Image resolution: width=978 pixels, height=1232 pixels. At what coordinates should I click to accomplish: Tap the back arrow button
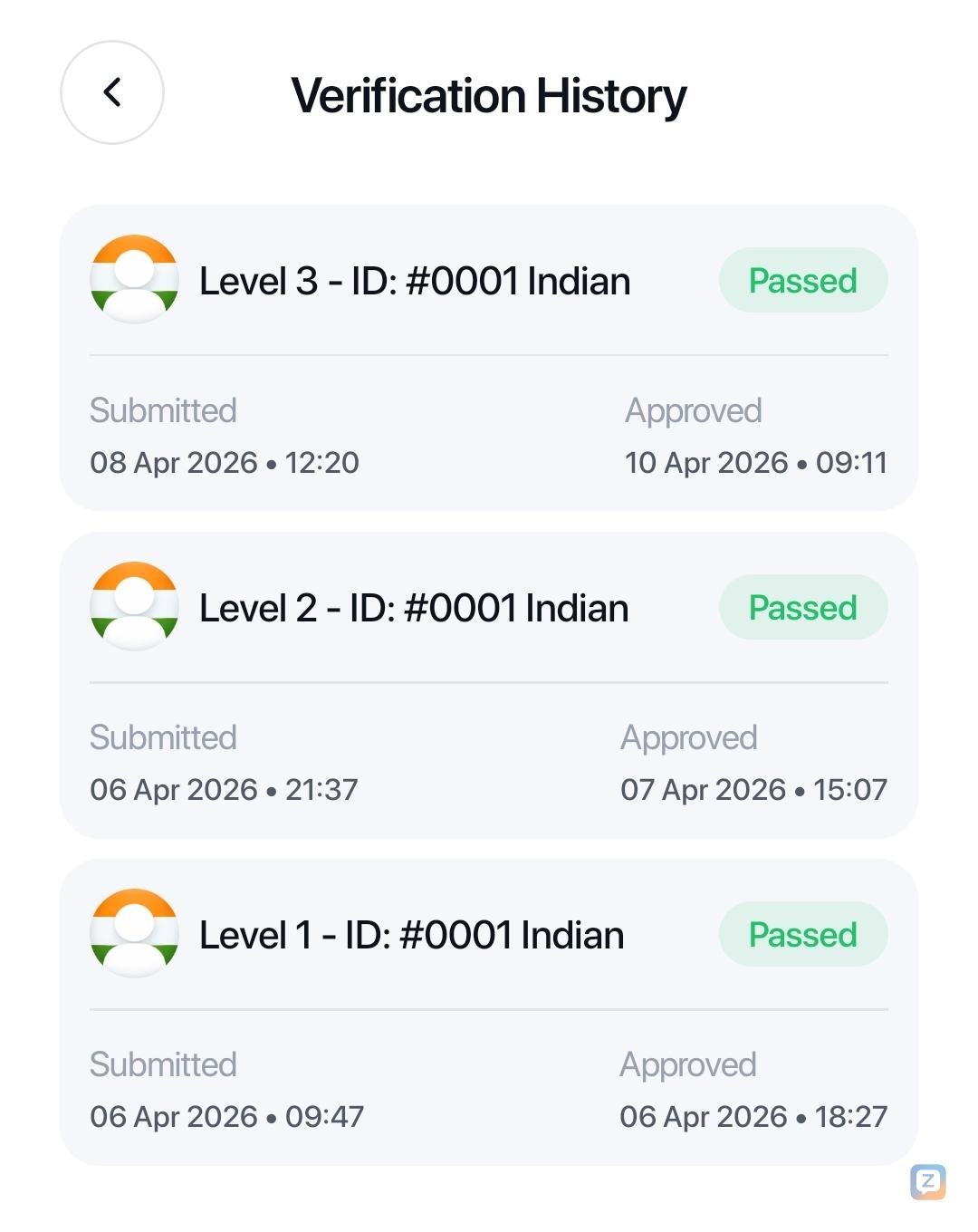pos(112,92)
